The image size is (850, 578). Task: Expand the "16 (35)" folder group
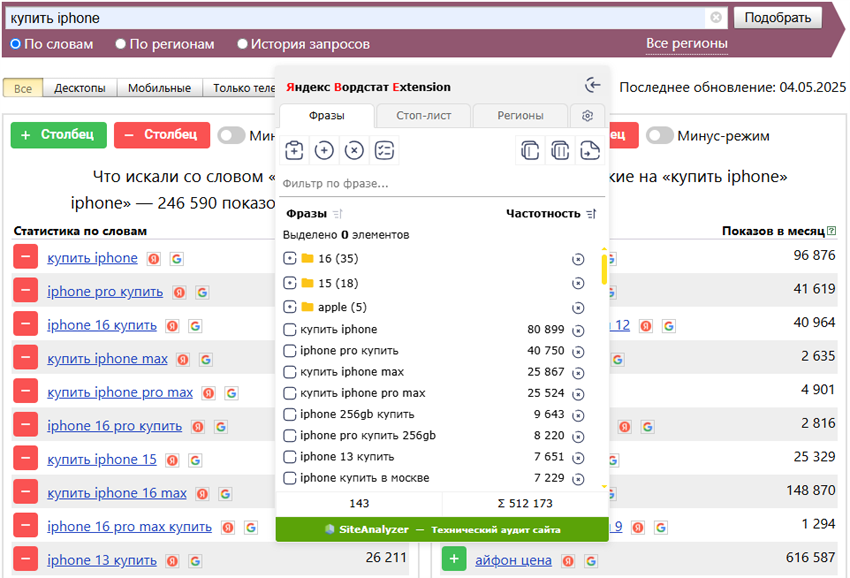click(x=289, y=258)
